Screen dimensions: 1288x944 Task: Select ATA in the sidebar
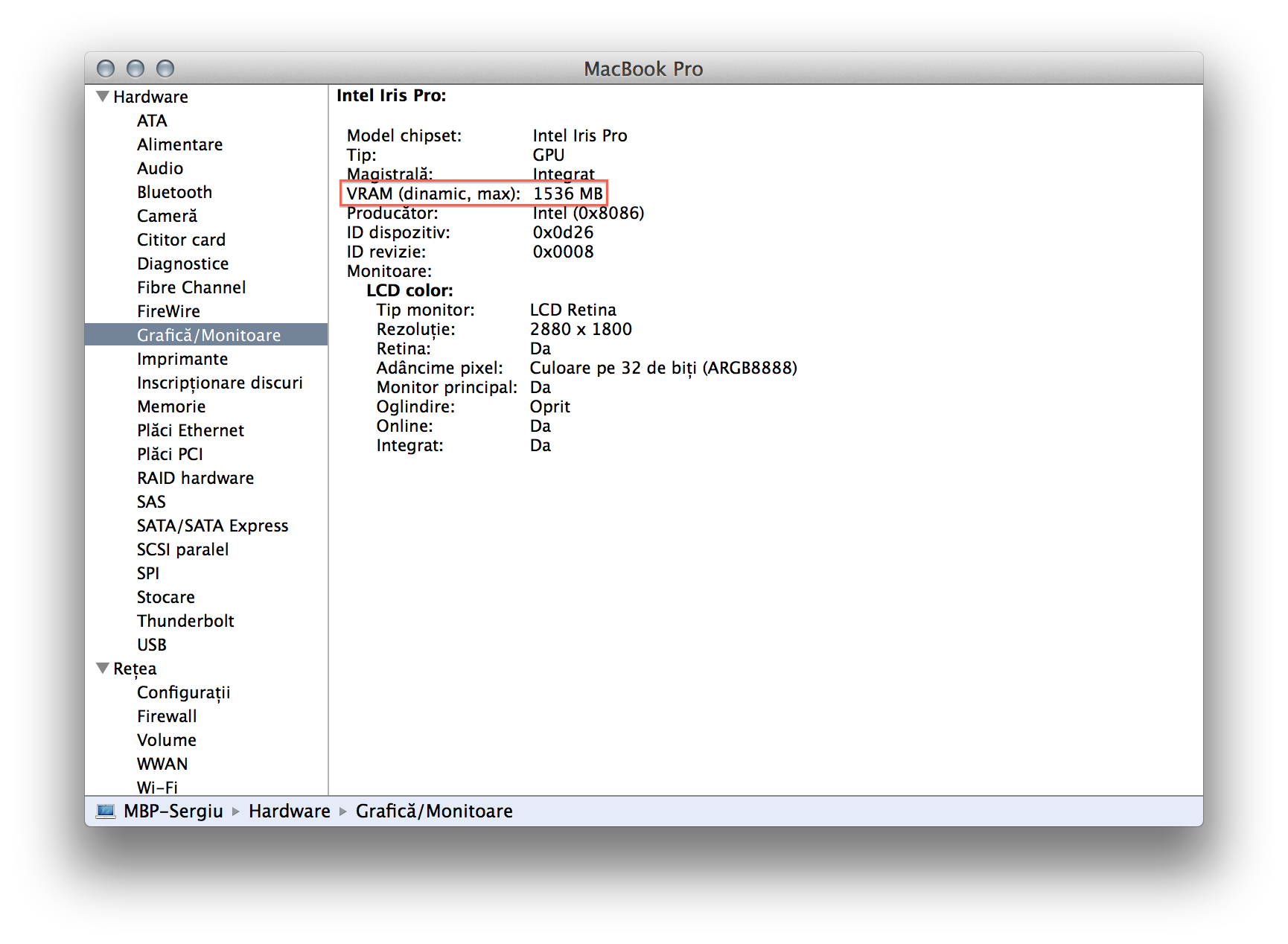pyautogui.click(x=152, y=121)
